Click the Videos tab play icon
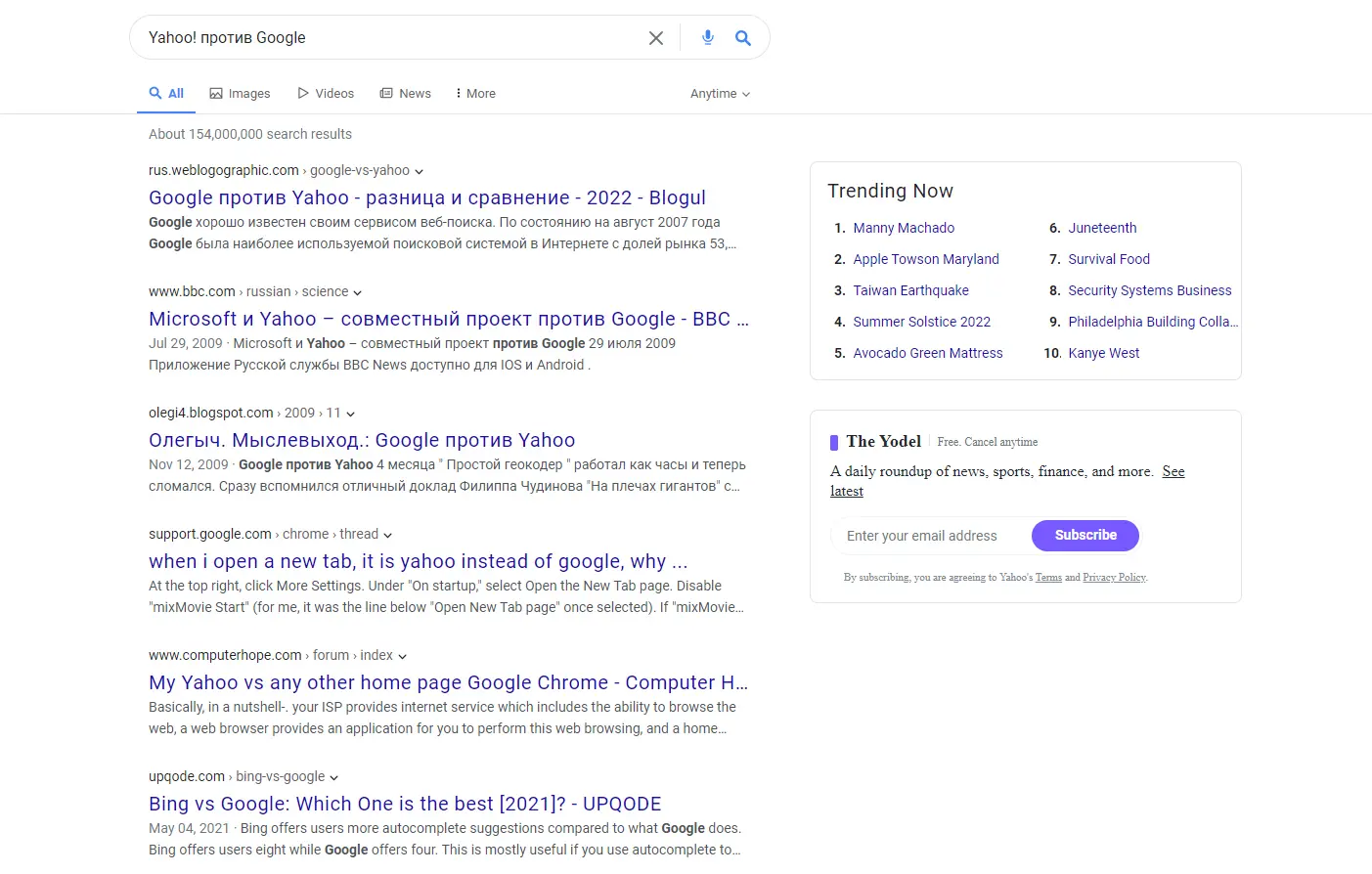This screenshot has height=874, width=1372. [x=303, y=94]
